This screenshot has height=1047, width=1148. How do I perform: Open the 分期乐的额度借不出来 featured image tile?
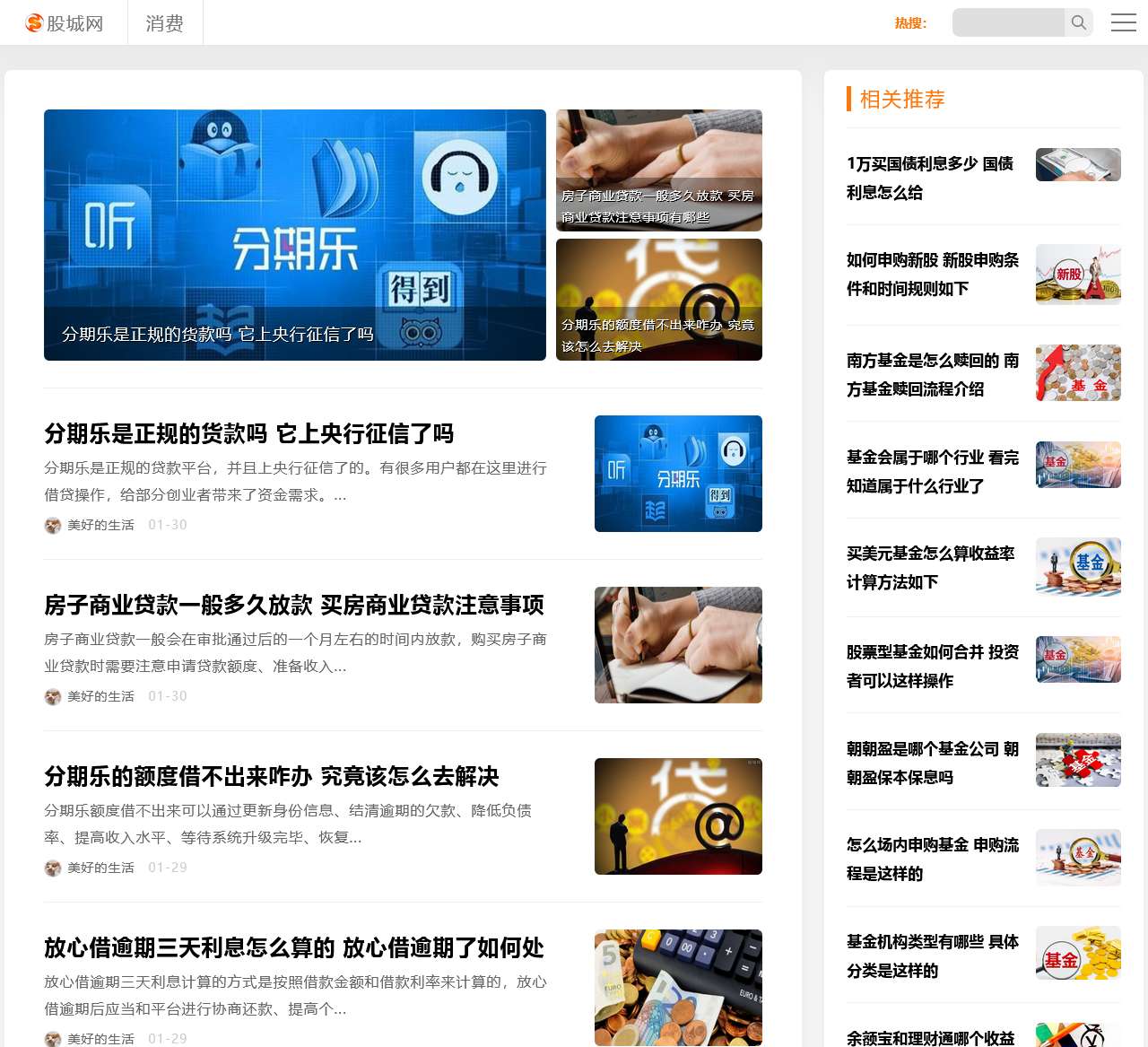[659, 300]
